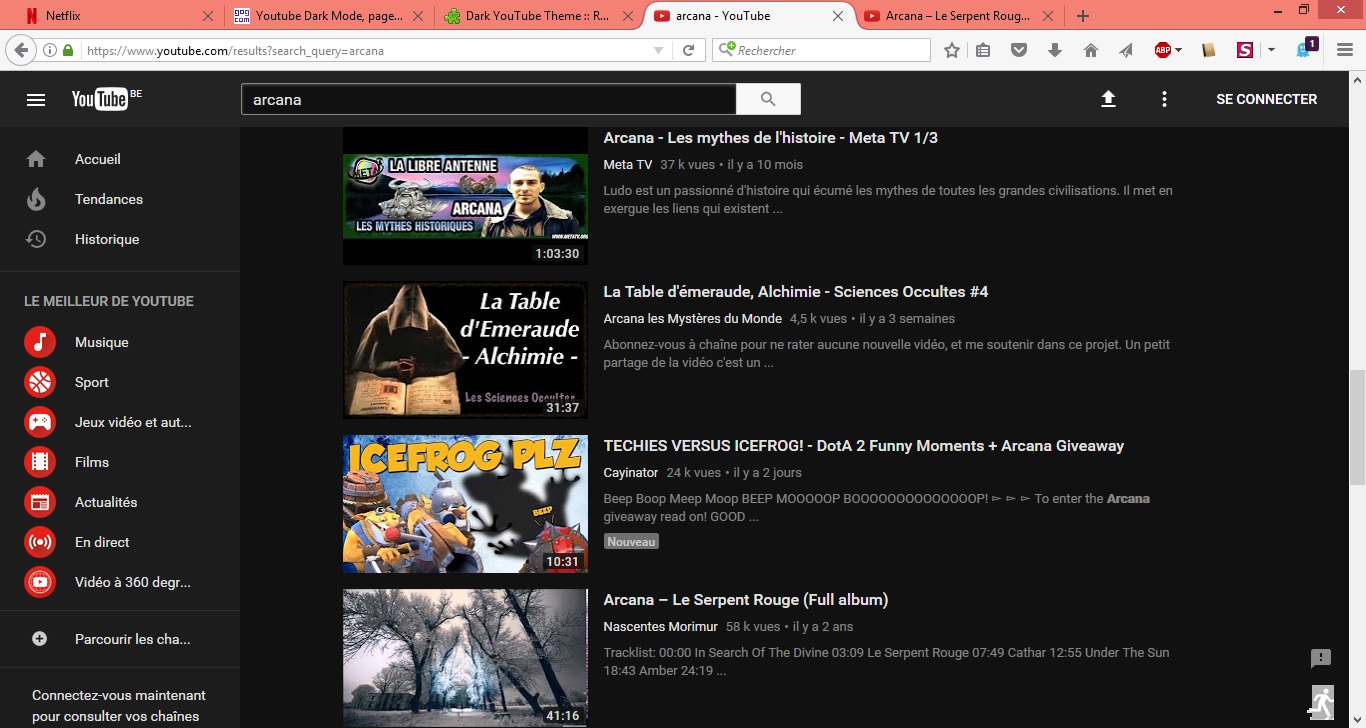The image size is (1366, 728).
Task: Expand Stylish dropdown arrow
Action: [1271, 50]
